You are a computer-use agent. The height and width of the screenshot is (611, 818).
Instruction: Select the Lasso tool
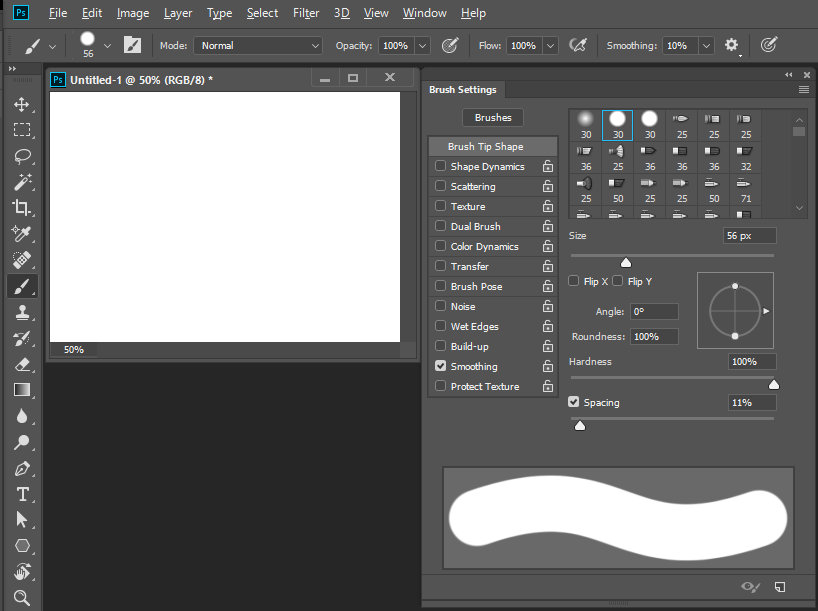click(21, 155)
